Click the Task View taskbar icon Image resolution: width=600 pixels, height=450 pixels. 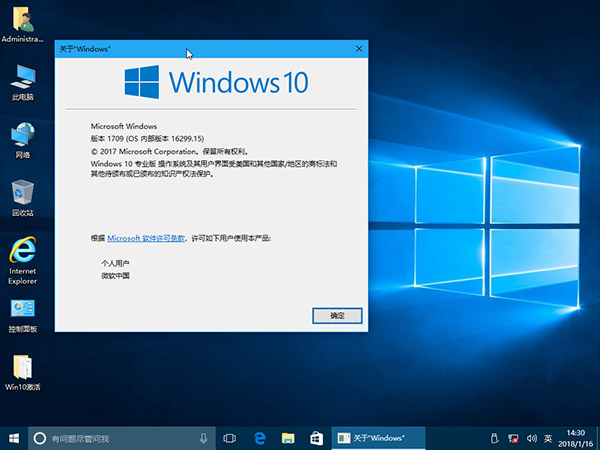point(229,438)
